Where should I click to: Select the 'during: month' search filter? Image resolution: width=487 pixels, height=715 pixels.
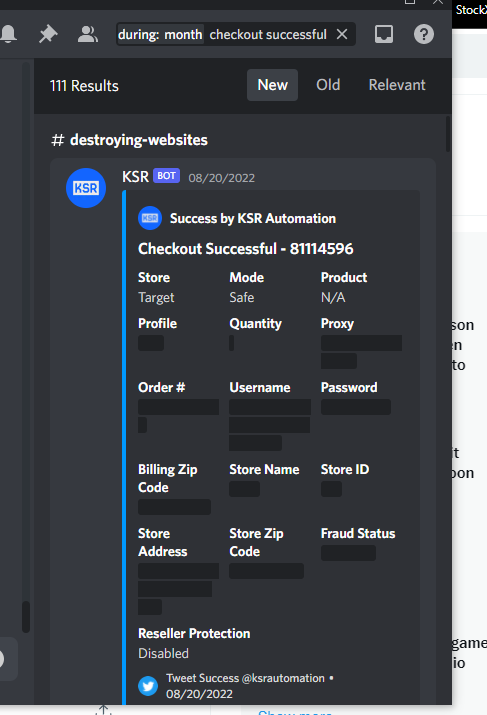160,35
